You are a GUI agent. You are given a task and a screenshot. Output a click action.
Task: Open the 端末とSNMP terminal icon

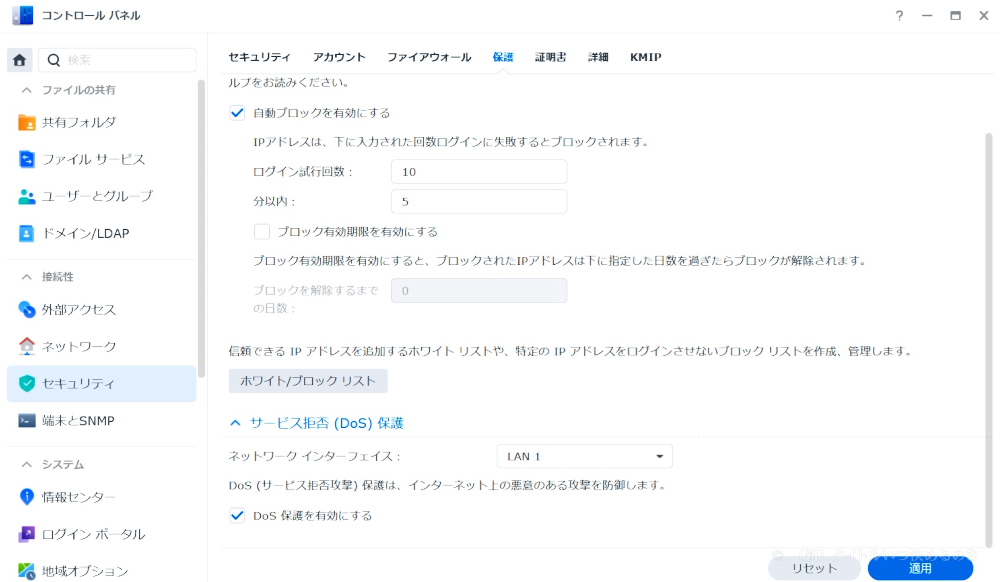(27, 421)
